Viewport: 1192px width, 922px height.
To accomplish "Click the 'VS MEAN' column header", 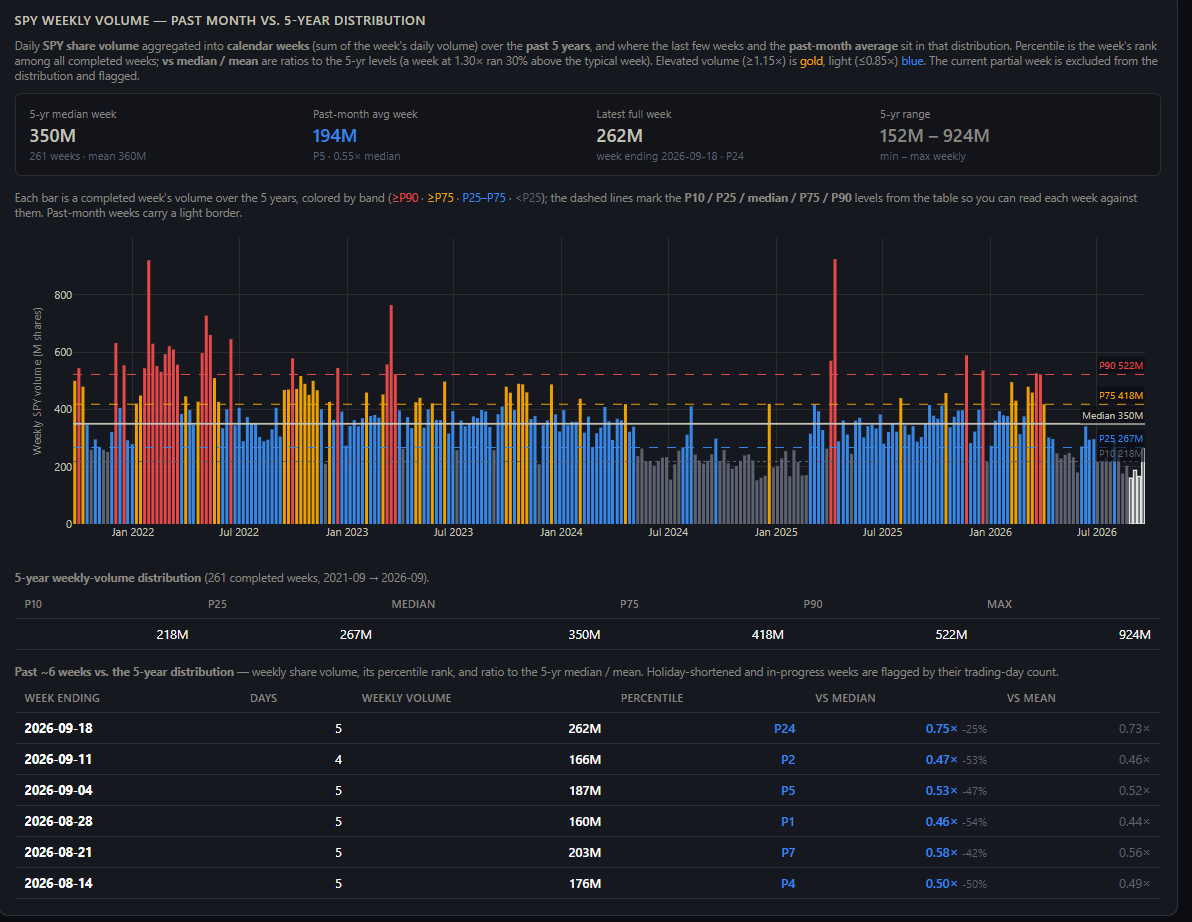I will (1031, 698).
